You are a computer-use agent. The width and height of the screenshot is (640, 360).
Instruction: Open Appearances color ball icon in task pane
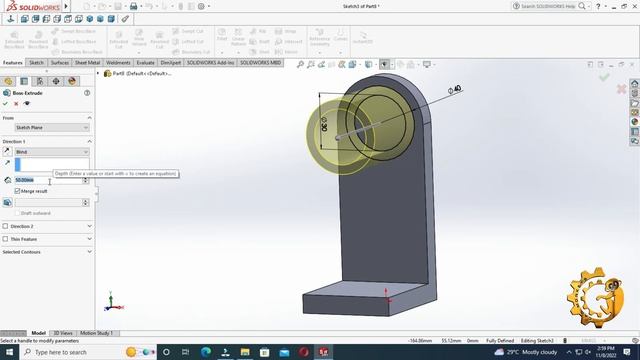635,122
